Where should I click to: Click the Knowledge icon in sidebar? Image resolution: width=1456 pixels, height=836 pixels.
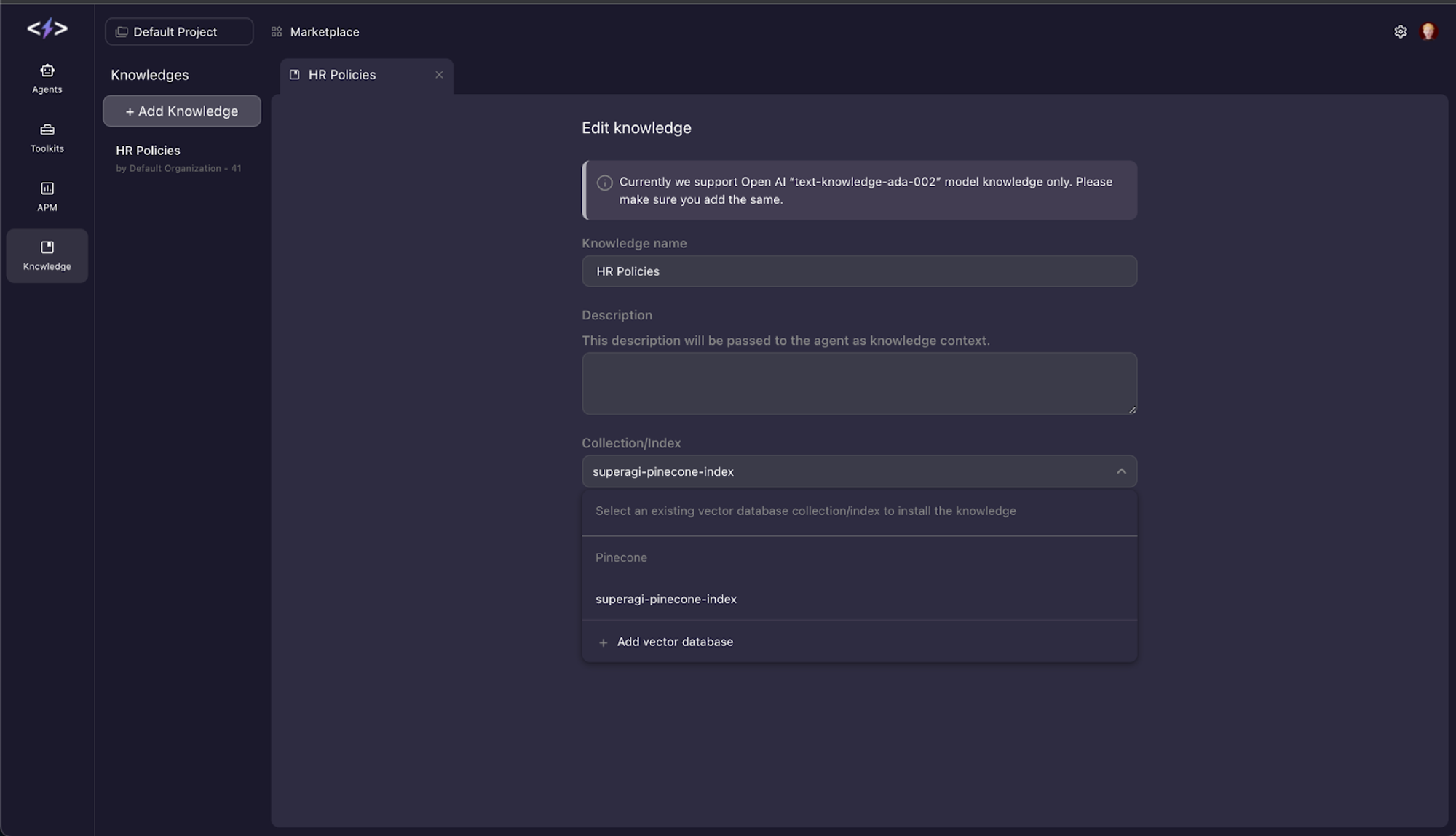point(47,255)
